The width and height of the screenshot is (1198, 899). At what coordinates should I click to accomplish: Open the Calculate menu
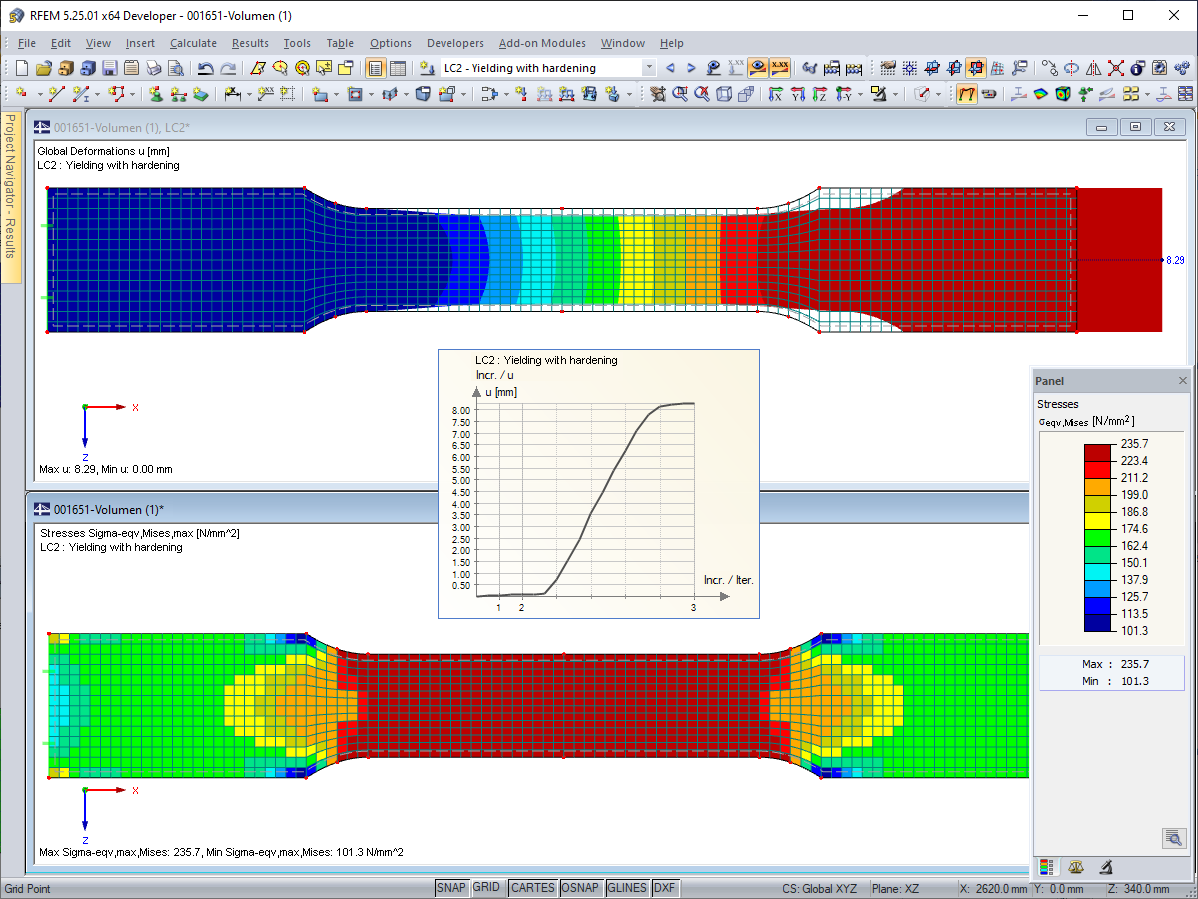pyautogui.click(x=192, y=43)
